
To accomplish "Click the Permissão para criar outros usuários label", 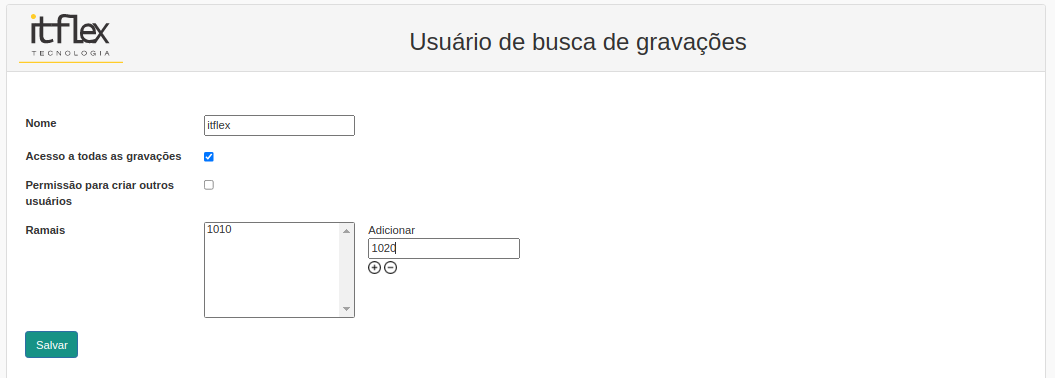I will coord(100,193).
